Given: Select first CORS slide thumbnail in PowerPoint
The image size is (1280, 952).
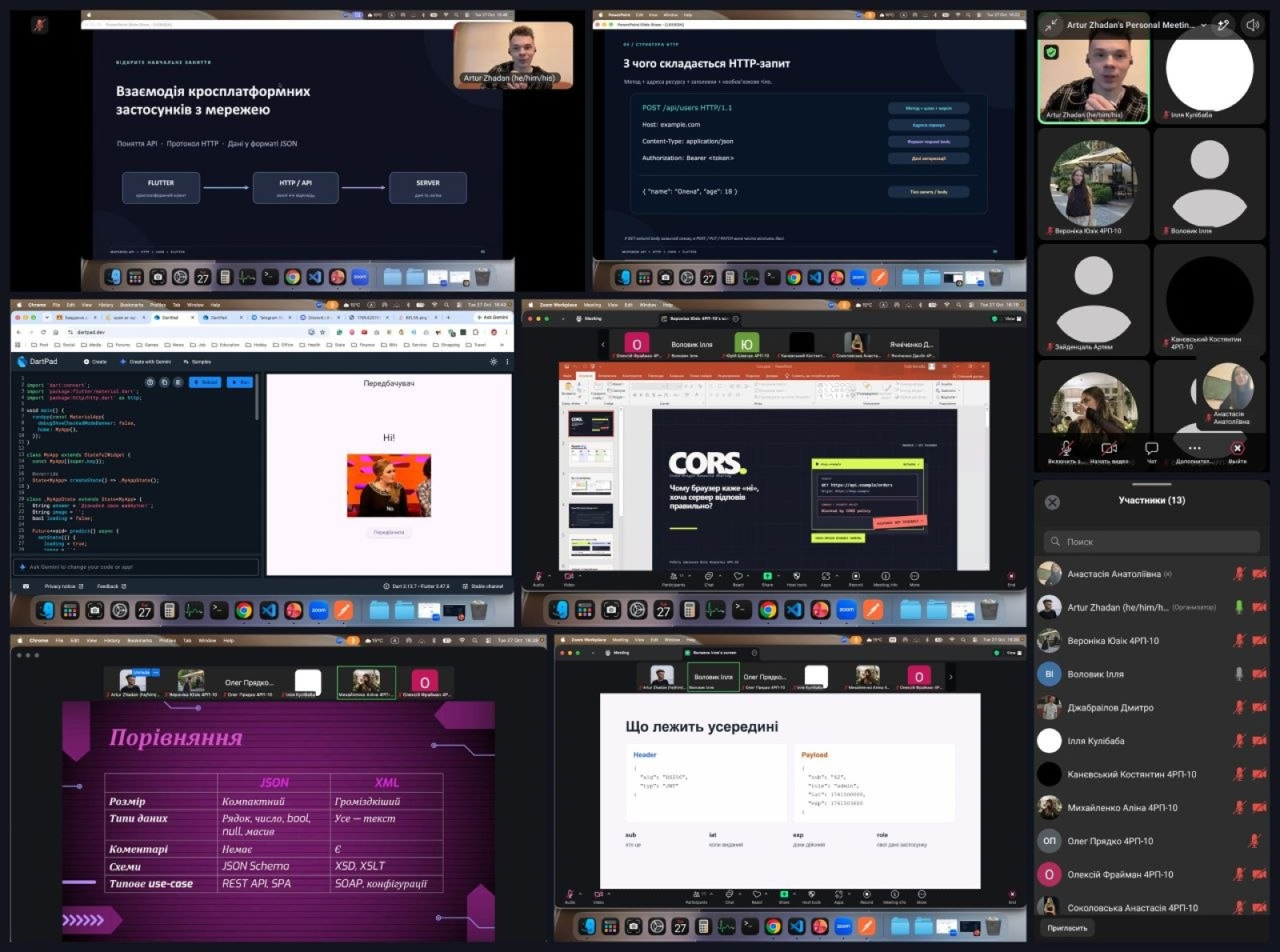Looking at the screenshot, I should pos(590,422).
